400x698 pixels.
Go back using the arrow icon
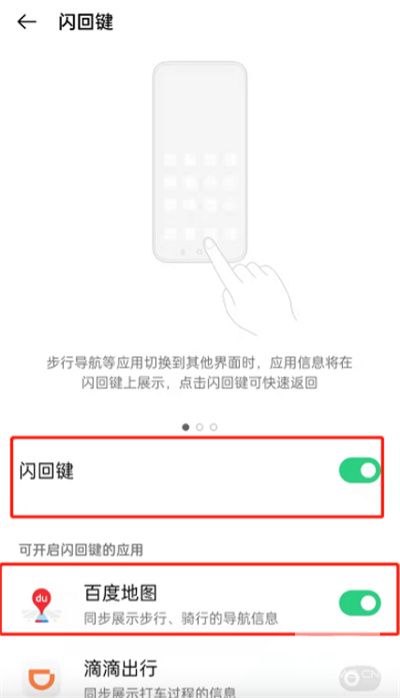pyautogui.click(x=26, y=22)
